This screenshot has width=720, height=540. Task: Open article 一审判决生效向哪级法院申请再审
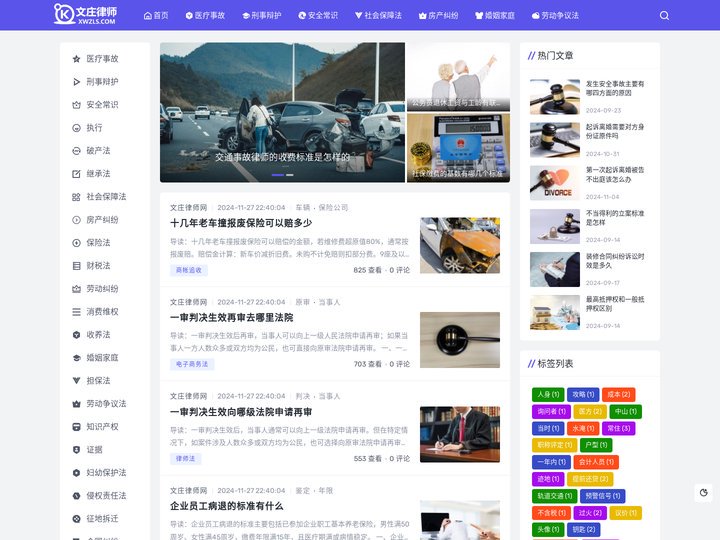pyautogui.click(x=241, y=412)
